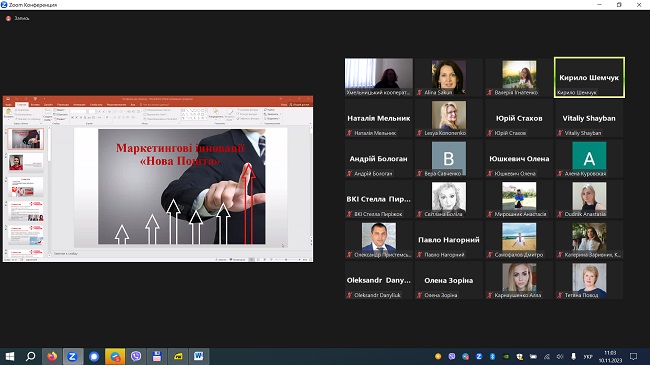This screenshot has width=650, height=365.
Task: Click the Zoom icon in system tray
Action: [479, 356]
